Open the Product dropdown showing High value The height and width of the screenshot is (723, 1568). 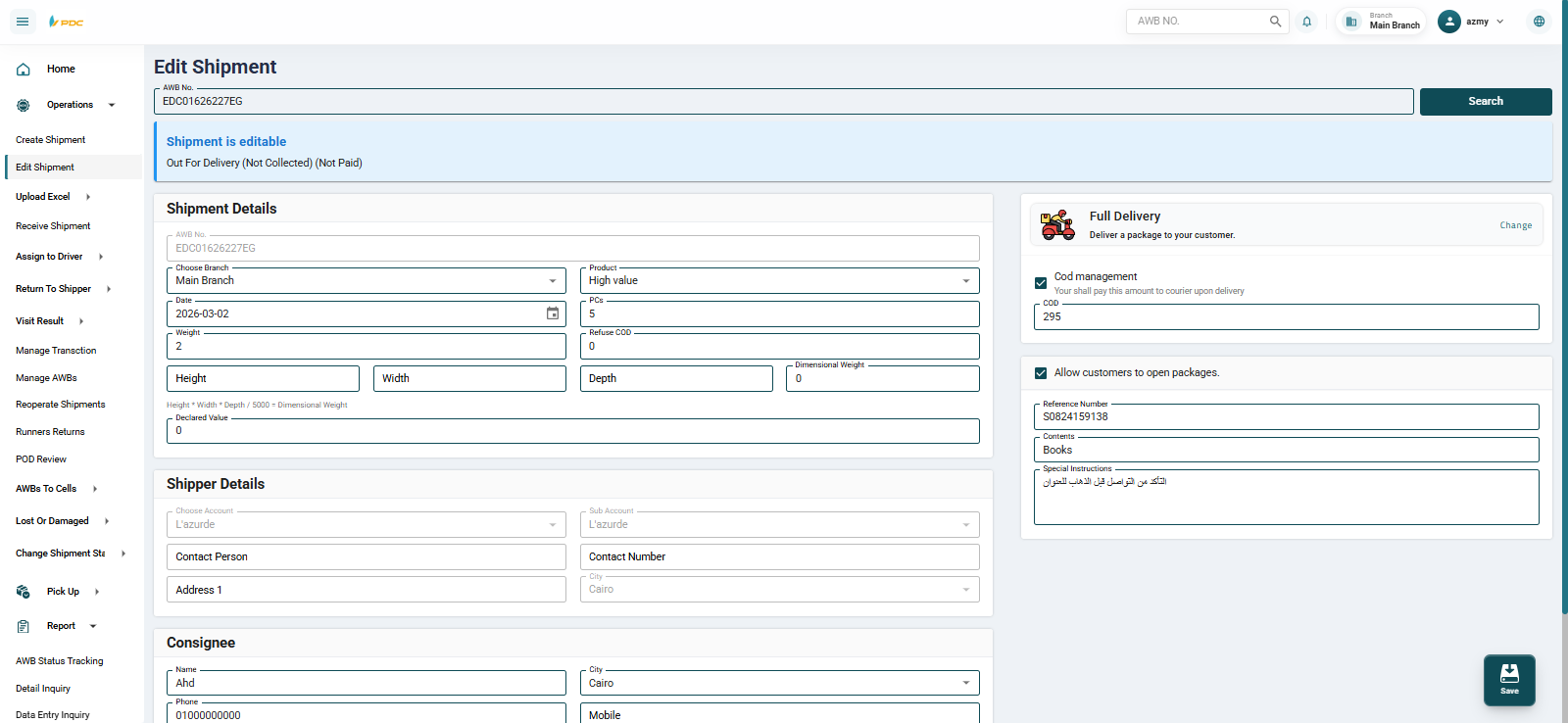[x=780, y=280]
